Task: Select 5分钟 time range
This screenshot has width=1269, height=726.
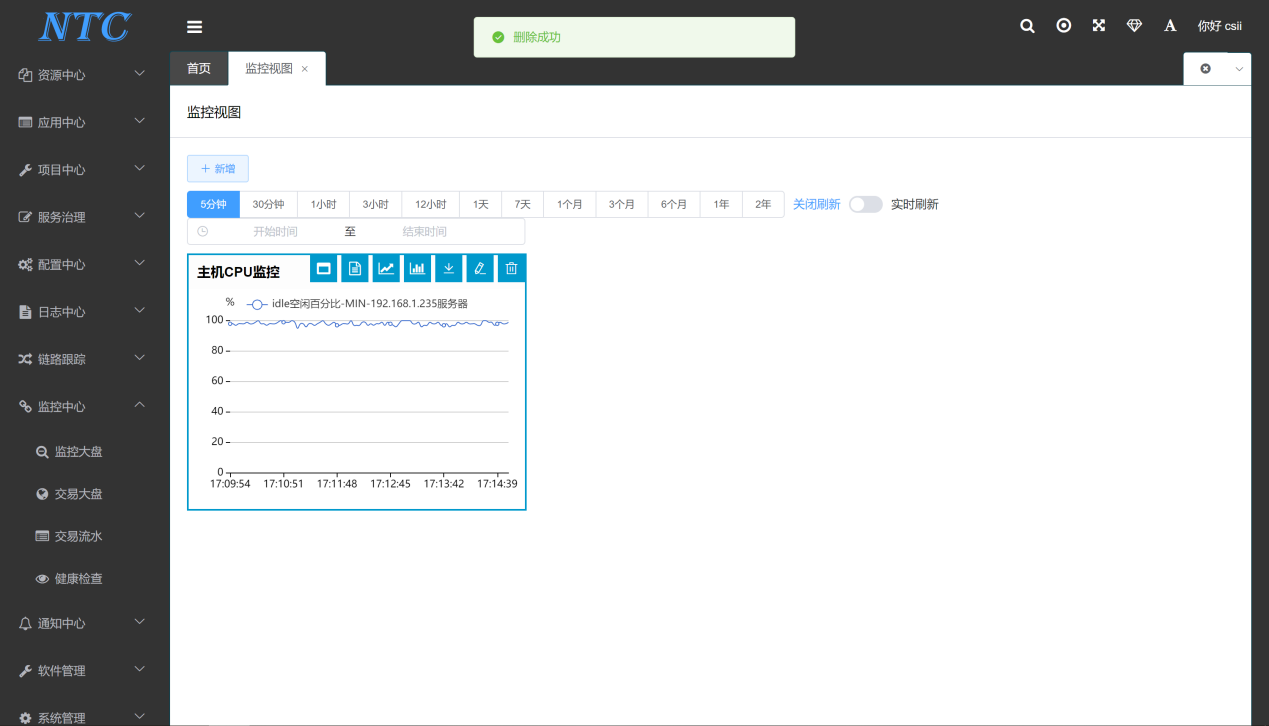Action: (213, 204)
